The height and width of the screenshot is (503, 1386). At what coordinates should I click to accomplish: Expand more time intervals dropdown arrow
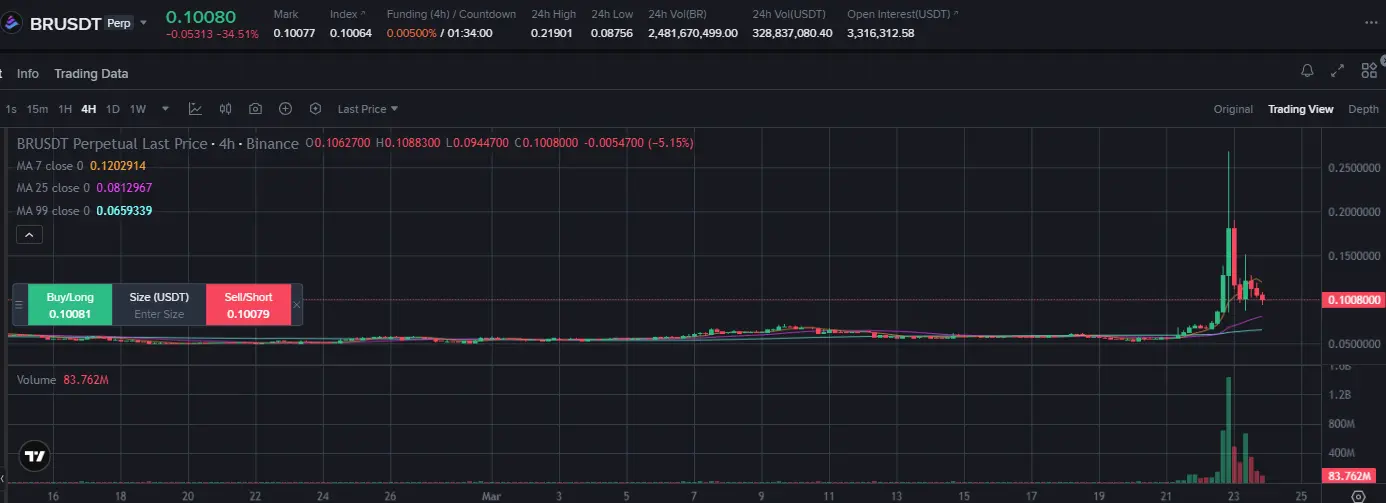click(166, 109)
